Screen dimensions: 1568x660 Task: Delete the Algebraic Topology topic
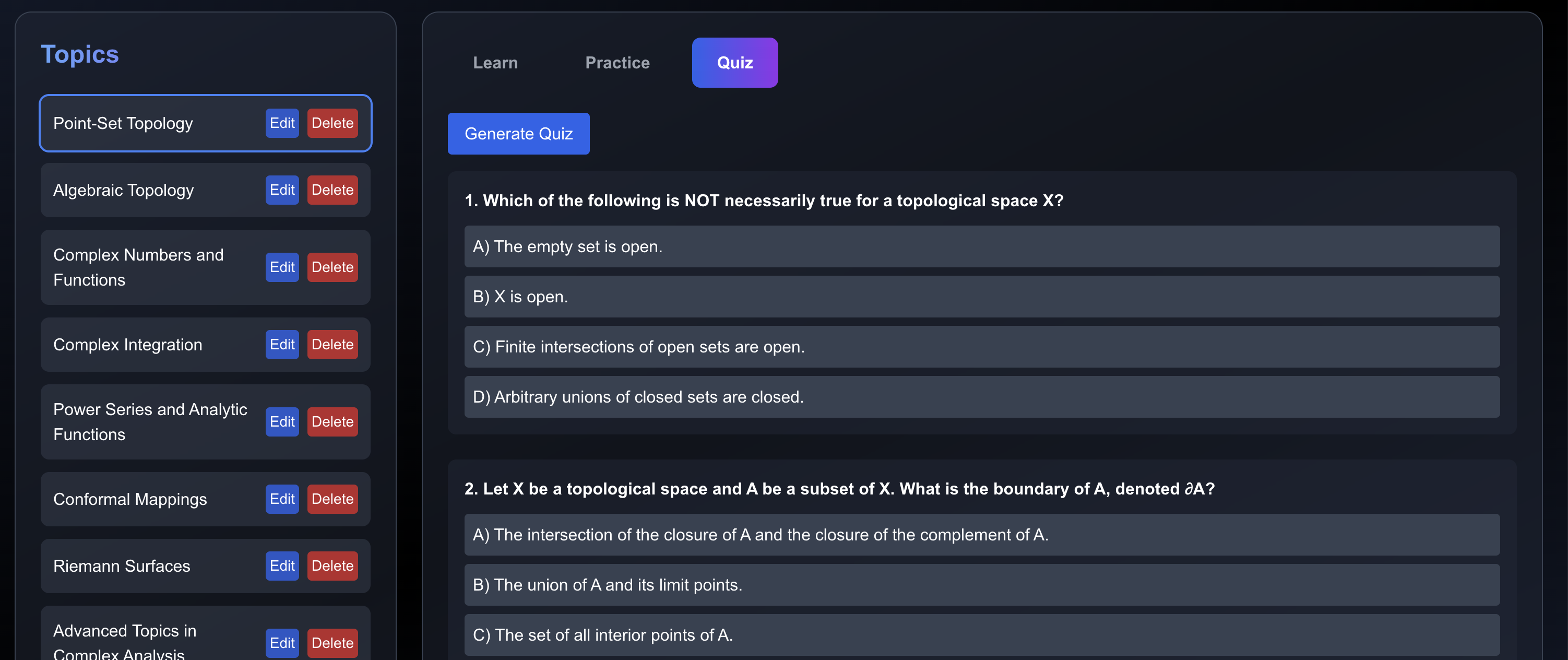point(332,190)
